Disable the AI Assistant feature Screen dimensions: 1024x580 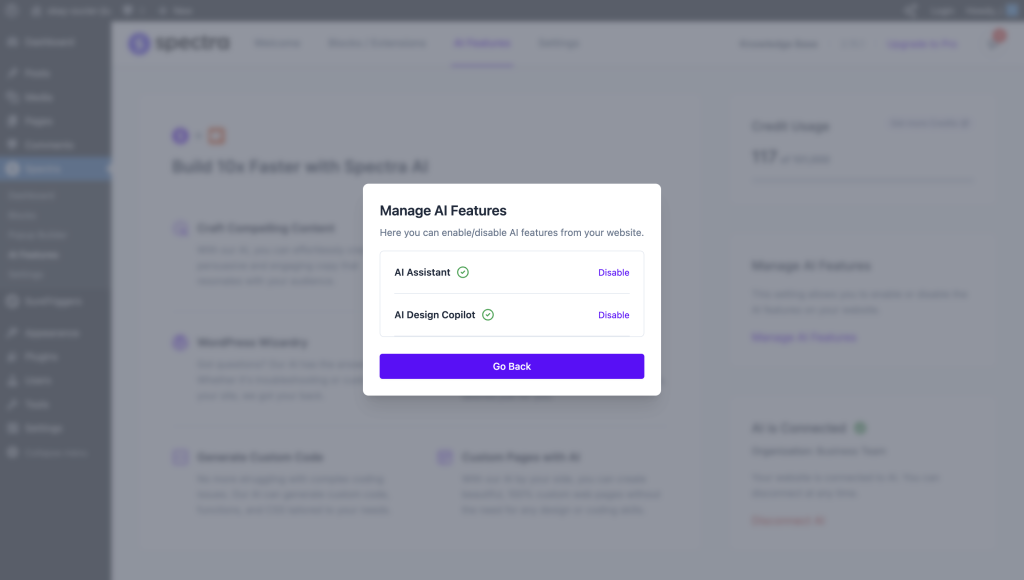point(614,272)
